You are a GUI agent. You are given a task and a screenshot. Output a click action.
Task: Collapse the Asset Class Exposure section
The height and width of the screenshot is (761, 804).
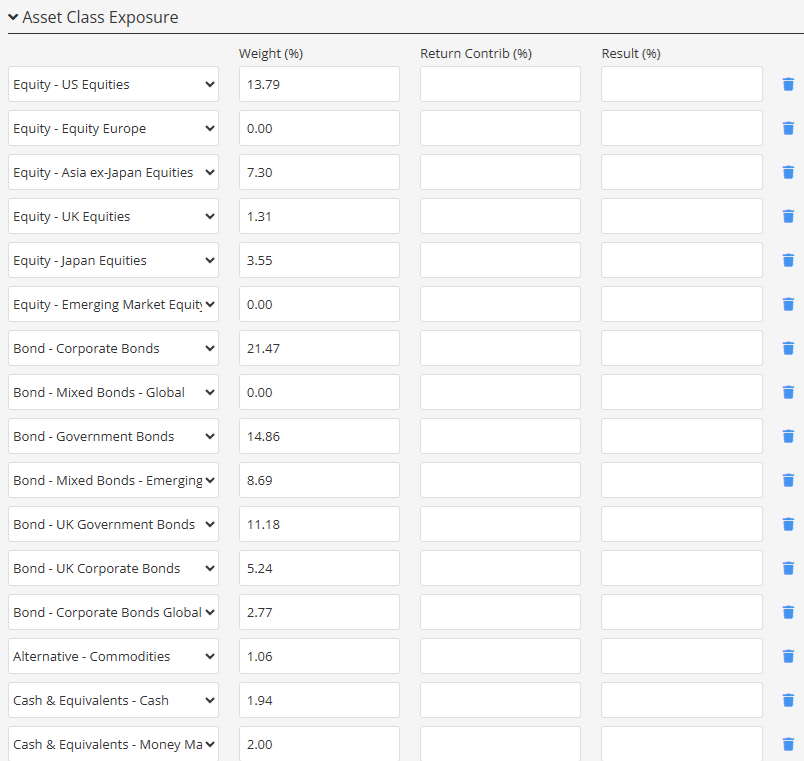tap(13, 17)
